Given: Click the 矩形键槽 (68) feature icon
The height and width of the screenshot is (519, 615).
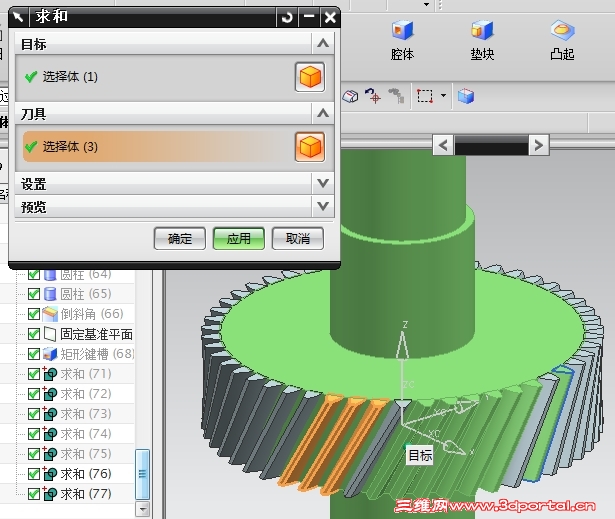Looking at the screenshot, I should coord(50,354).
